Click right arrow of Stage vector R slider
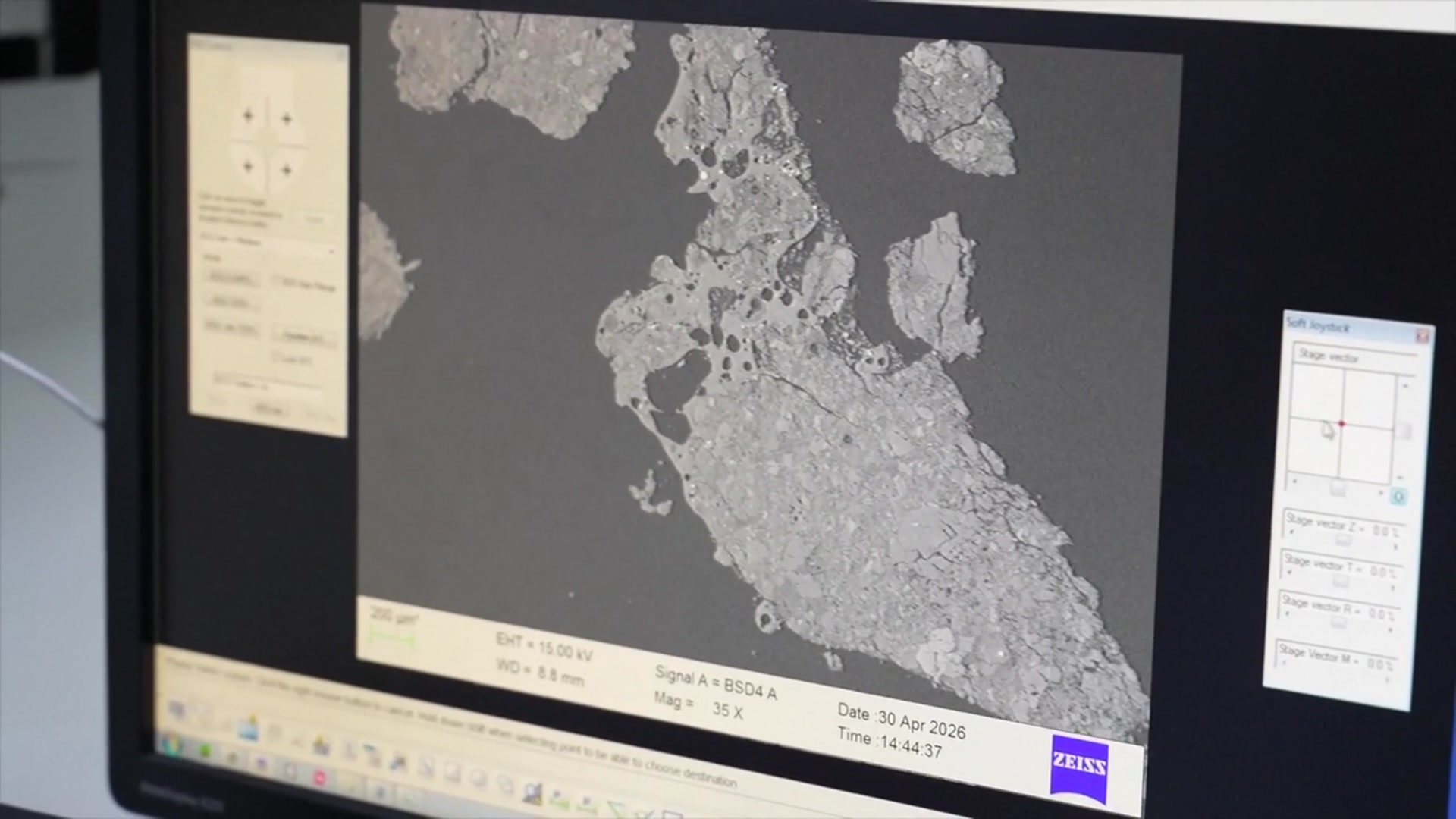Screen dimensions: 1456x819 pyautogui.click(x=1390, y=629)
